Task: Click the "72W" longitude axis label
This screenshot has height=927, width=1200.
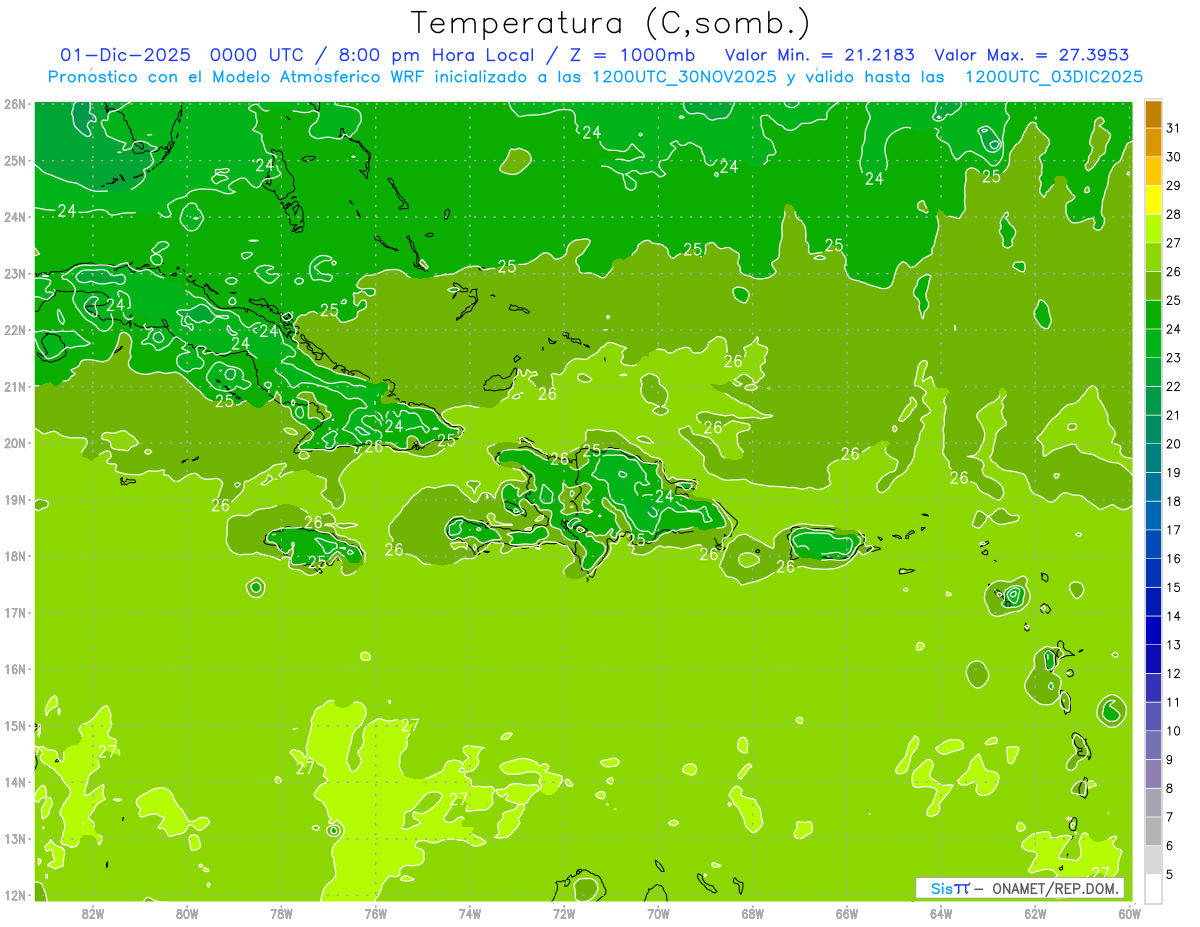Action: [564, 913]
